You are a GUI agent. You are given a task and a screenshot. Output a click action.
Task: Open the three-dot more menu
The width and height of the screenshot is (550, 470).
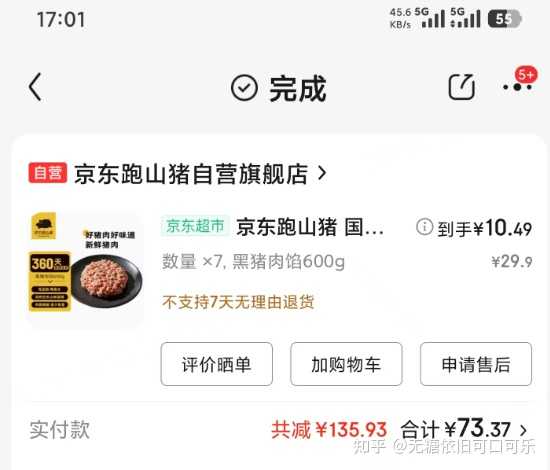point(517,87)
